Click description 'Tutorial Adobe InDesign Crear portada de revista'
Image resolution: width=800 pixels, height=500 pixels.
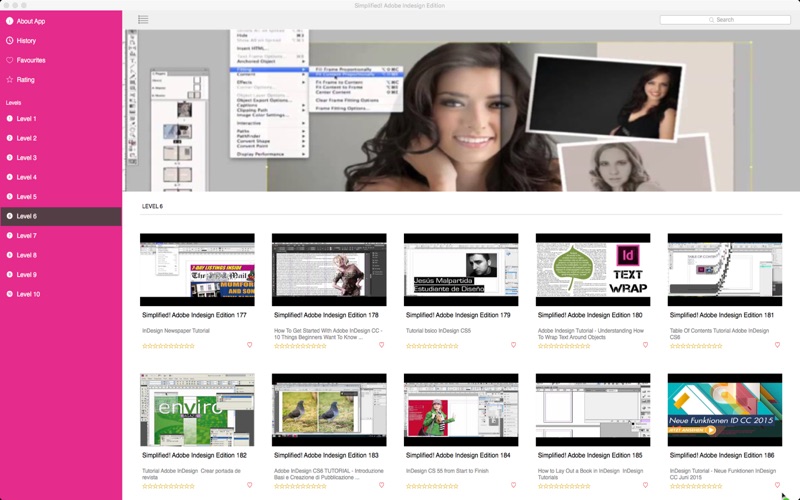tap(191, 474)
